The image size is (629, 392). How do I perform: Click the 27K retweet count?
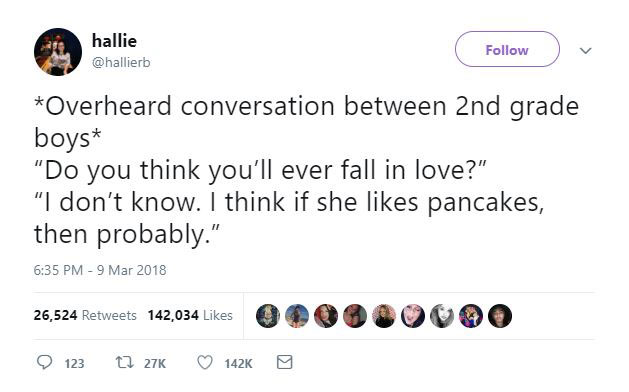coord(155,364)
